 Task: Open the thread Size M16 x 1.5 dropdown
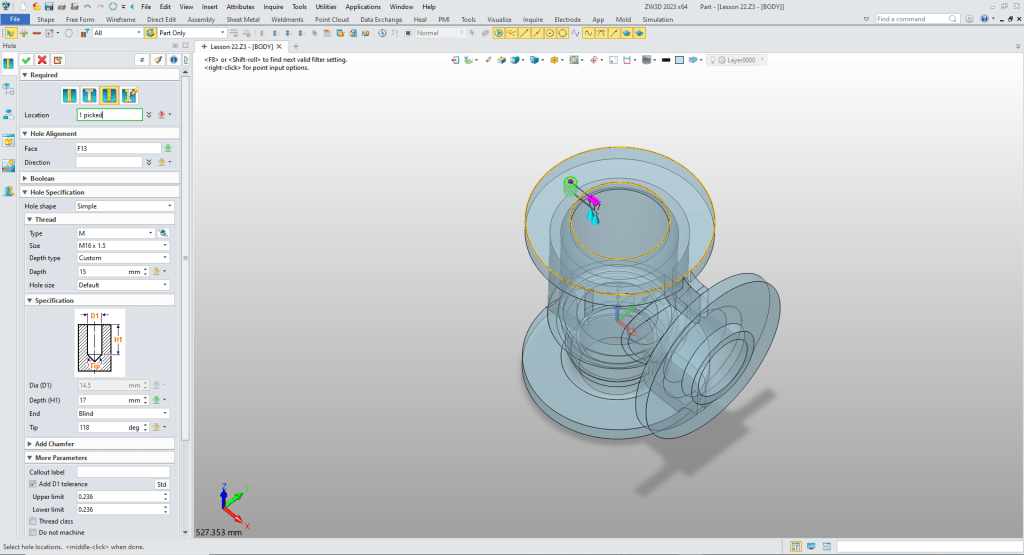pyautogui.click(x=122, y=245)
